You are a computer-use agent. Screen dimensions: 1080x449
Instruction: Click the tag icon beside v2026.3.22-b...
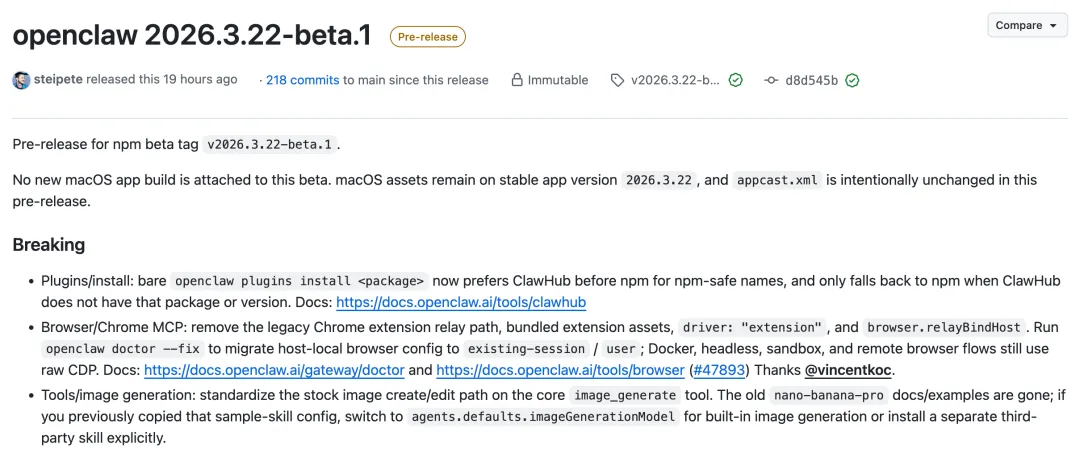tap(617, 80)
